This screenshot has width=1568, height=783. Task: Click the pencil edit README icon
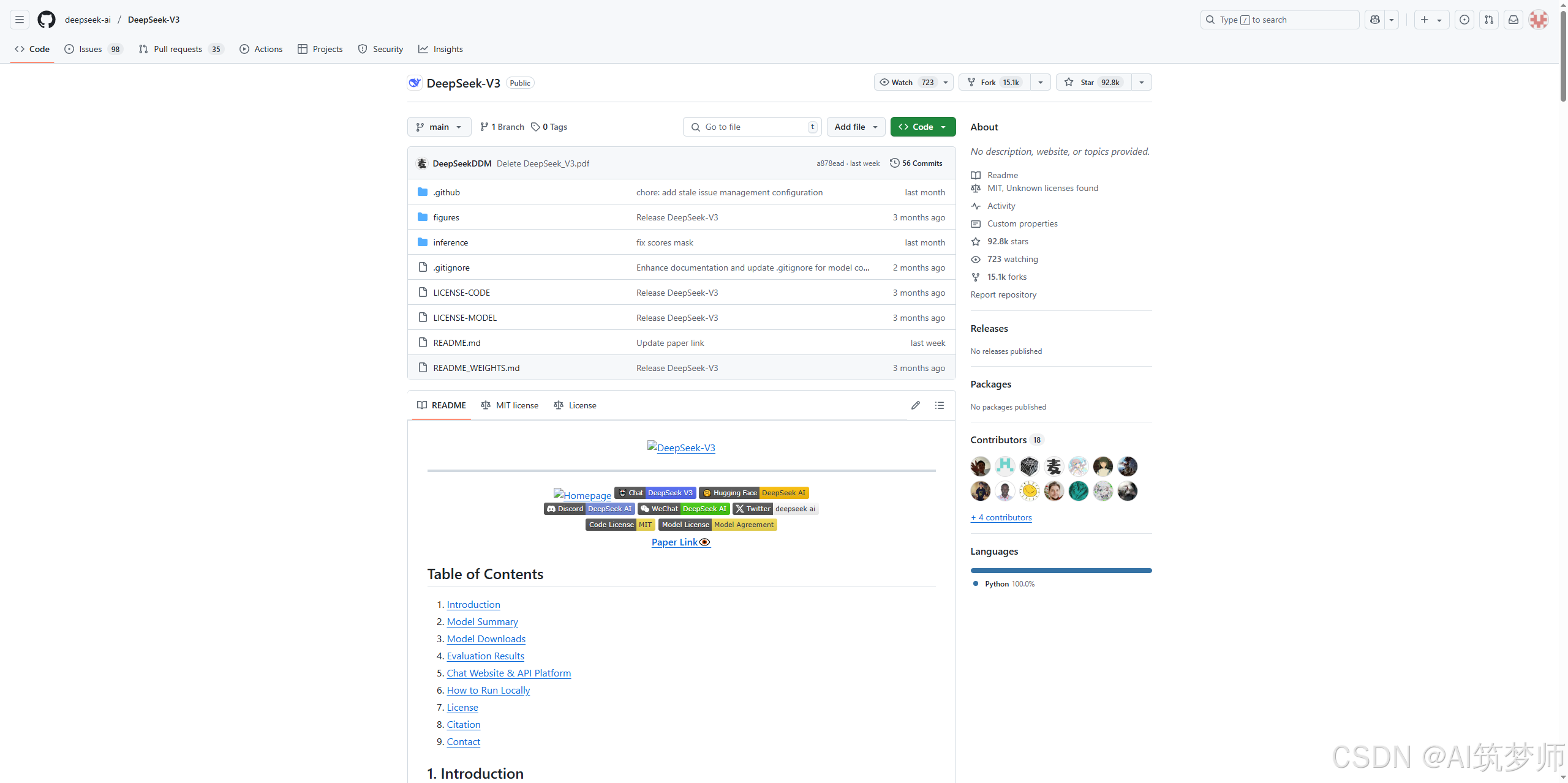916,405
